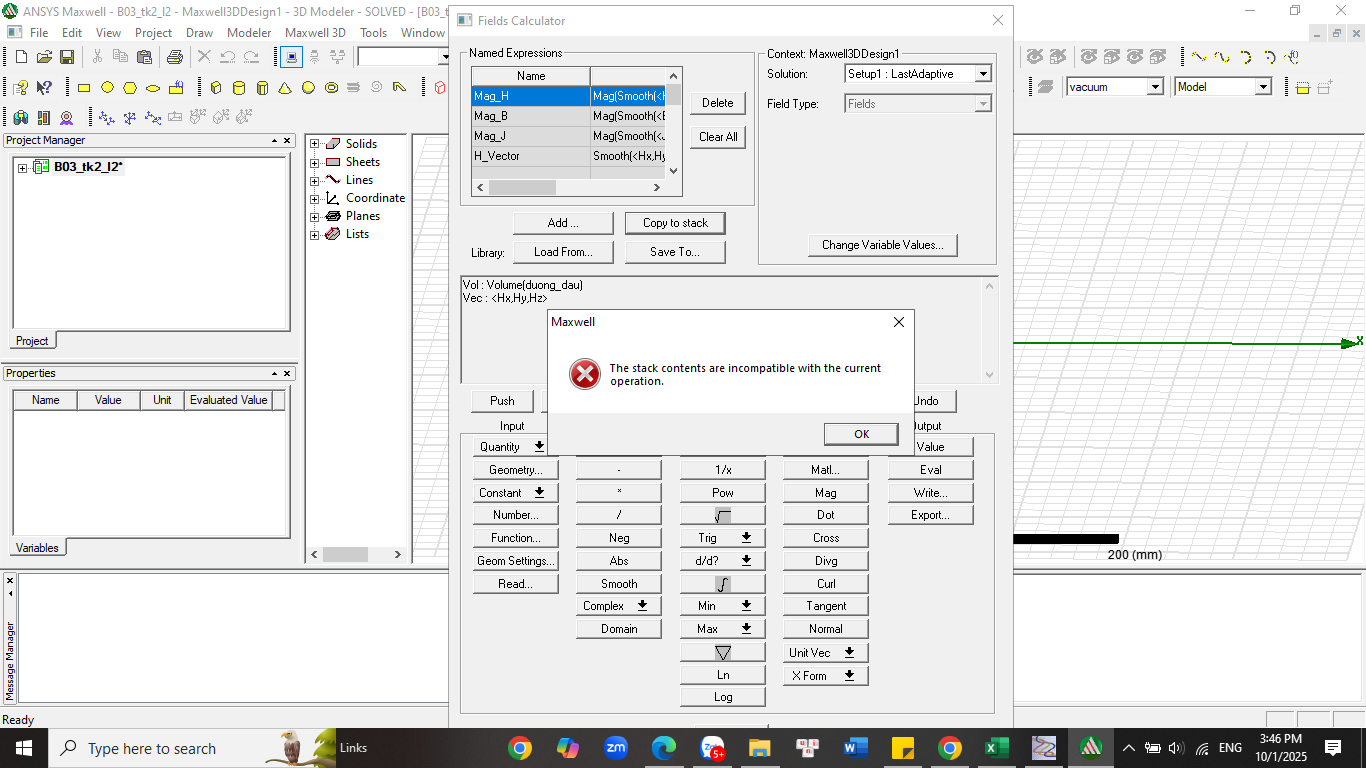Open the vacuum material dropdown
Screen dimensions: 1366x768
point(1155,87)
